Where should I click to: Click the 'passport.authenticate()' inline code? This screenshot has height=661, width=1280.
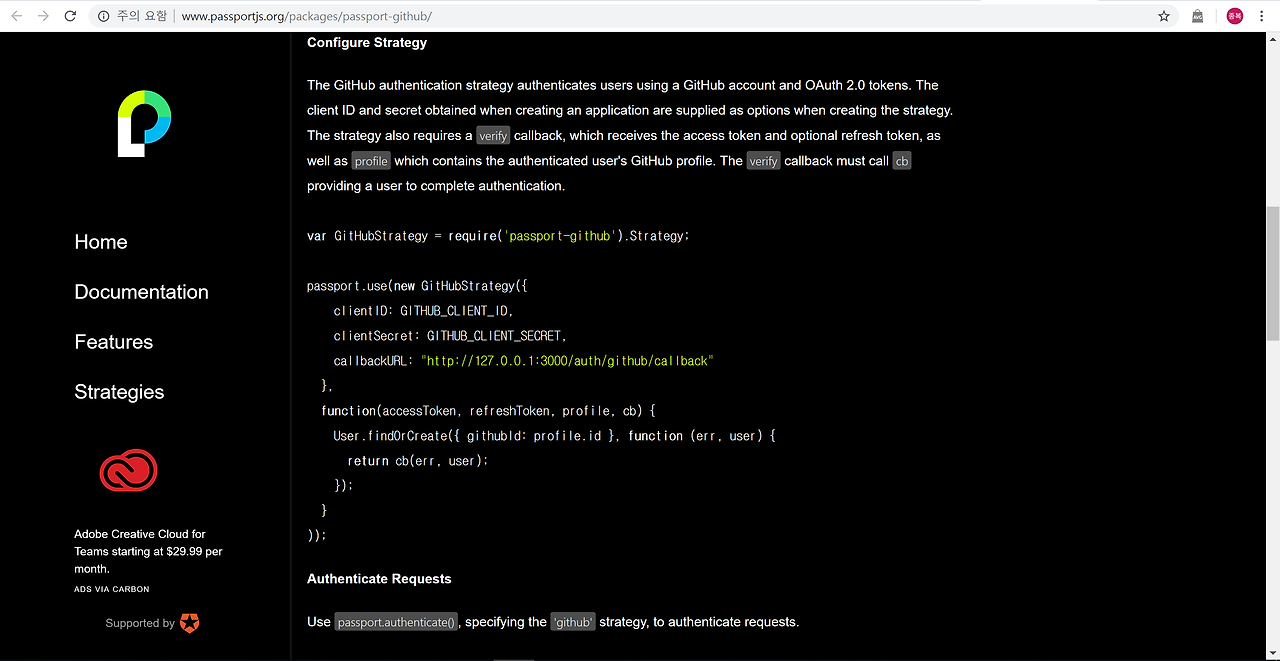[x=396, y=622]
